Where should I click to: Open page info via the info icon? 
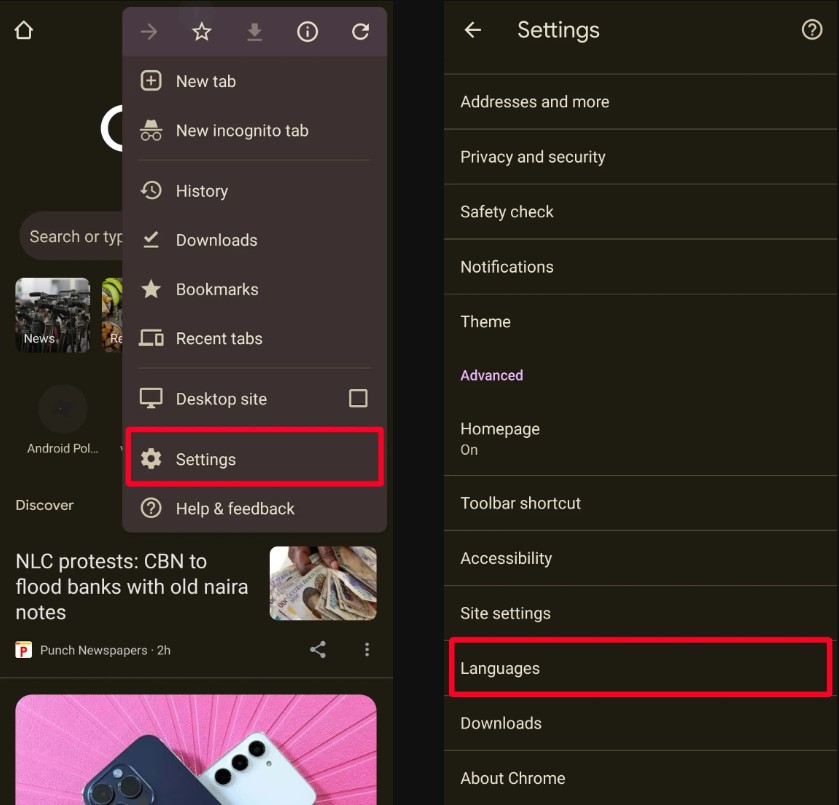pyautogui.click(x=307, y=31)
